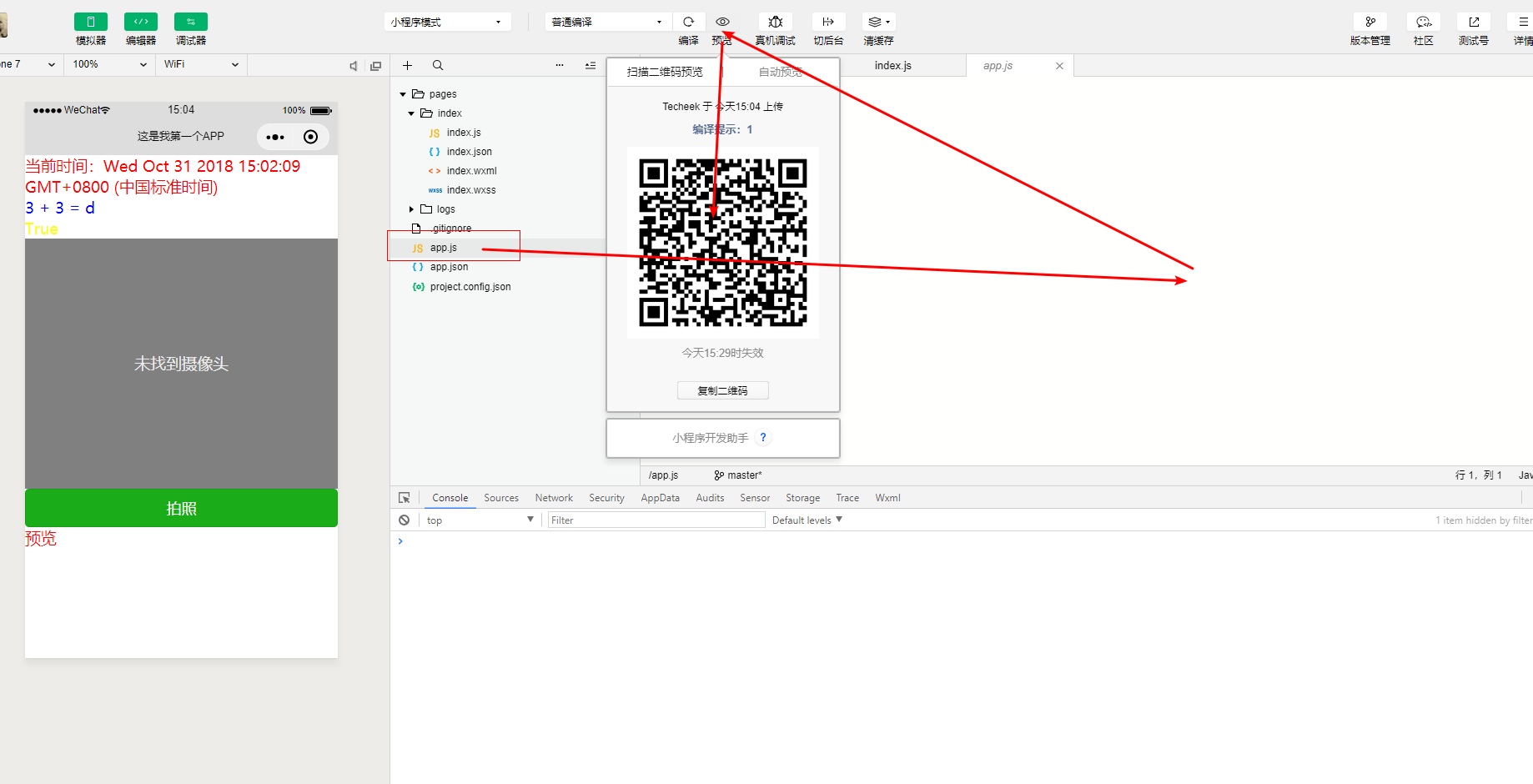
Task: Clear console with the ban icon
Action: tap(405, 520)
